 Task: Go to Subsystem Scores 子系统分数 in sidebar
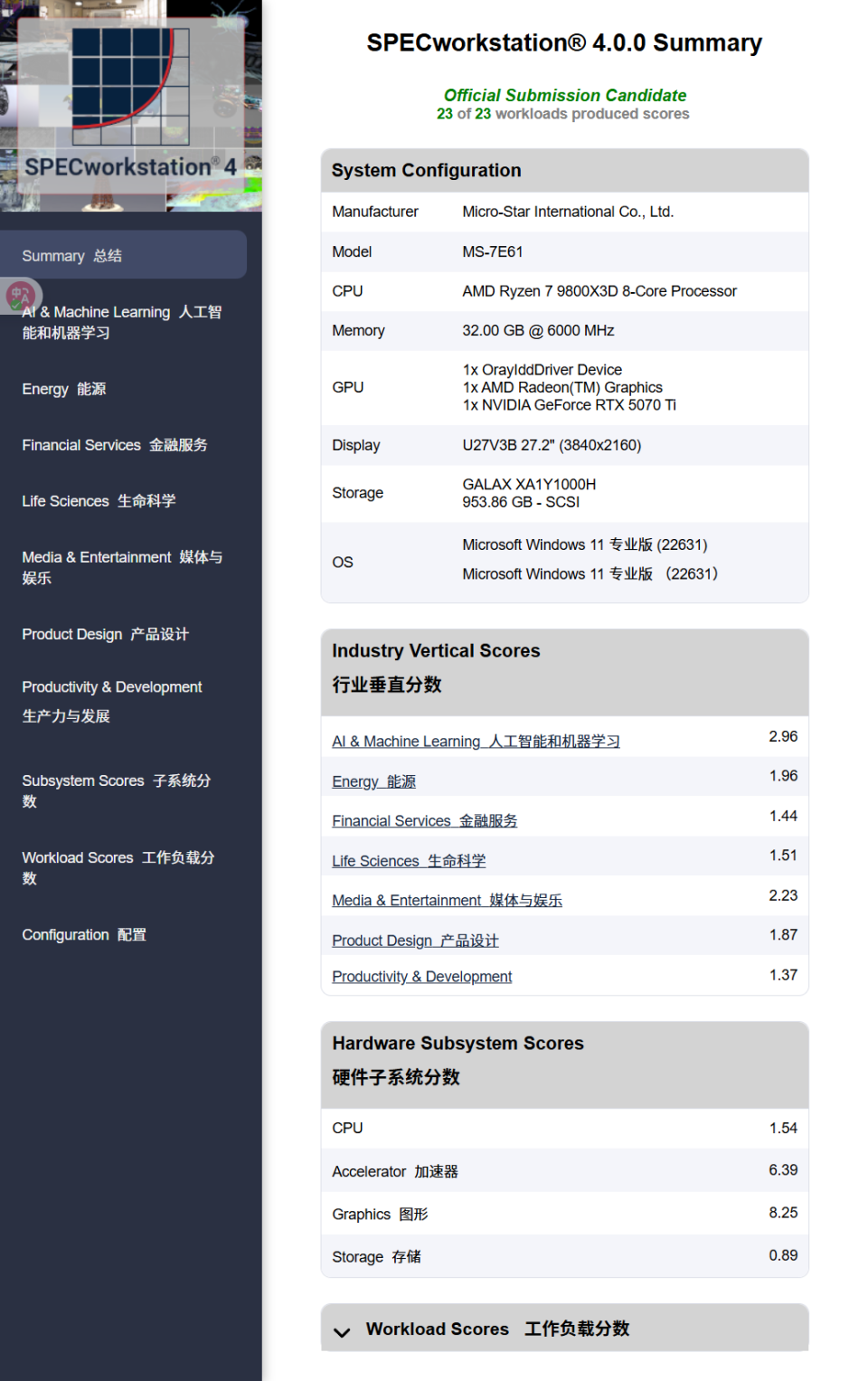click(x=117, y=790)
